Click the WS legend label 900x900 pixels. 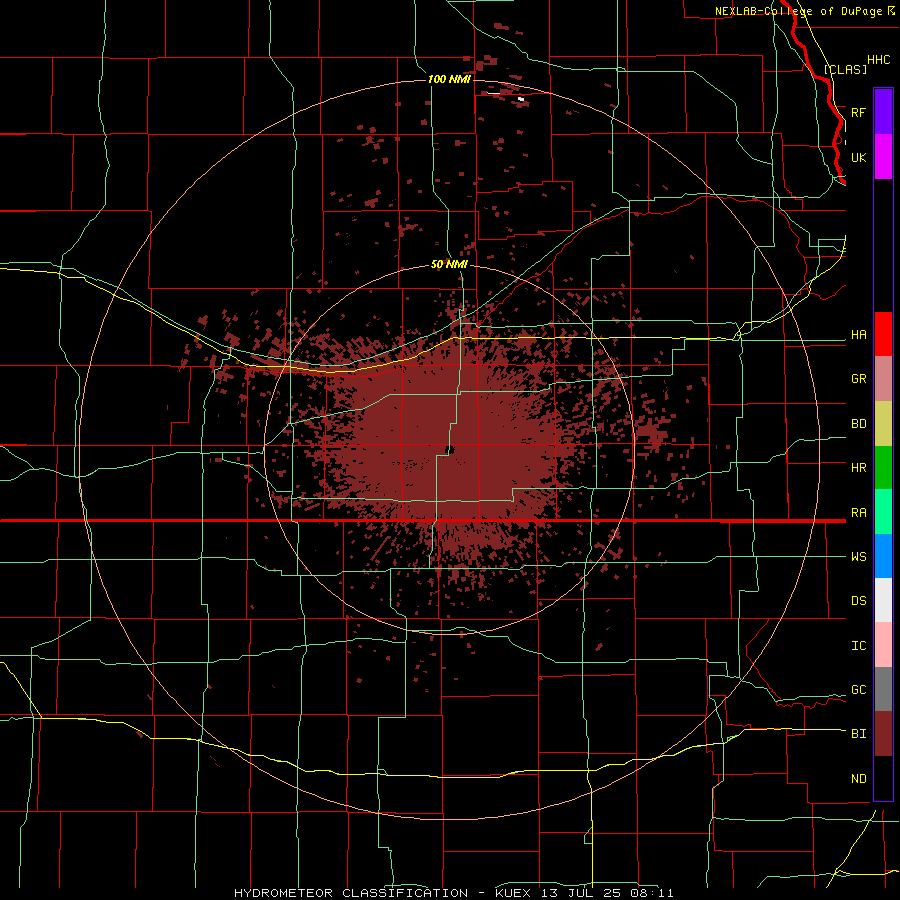(858, 557)
